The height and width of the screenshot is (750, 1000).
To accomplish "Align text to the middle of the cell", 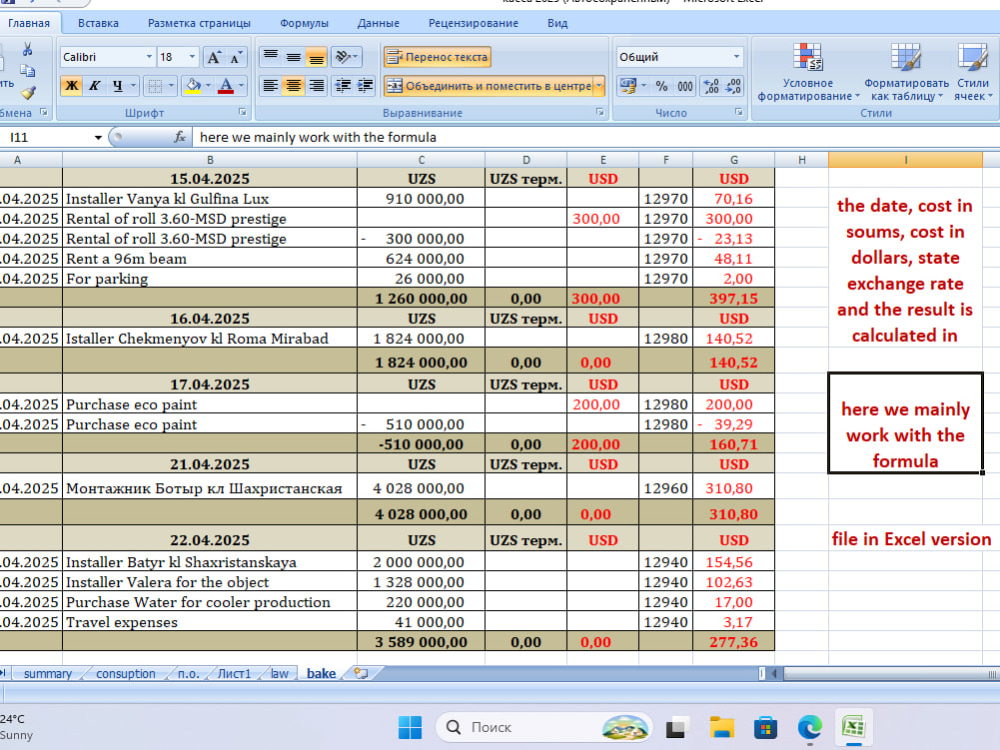I will coord(293,57).
